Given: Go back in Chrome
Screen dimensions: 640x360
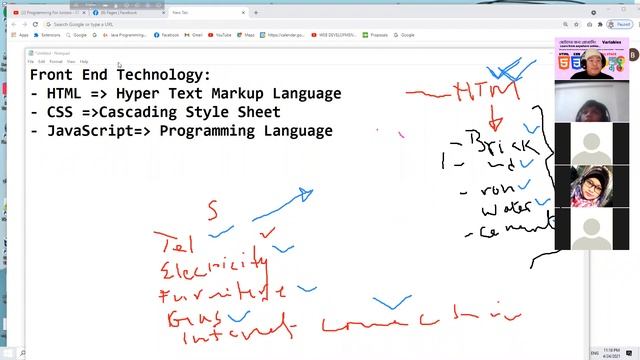Looking at the screenshot, I should (x=13, y=24).
